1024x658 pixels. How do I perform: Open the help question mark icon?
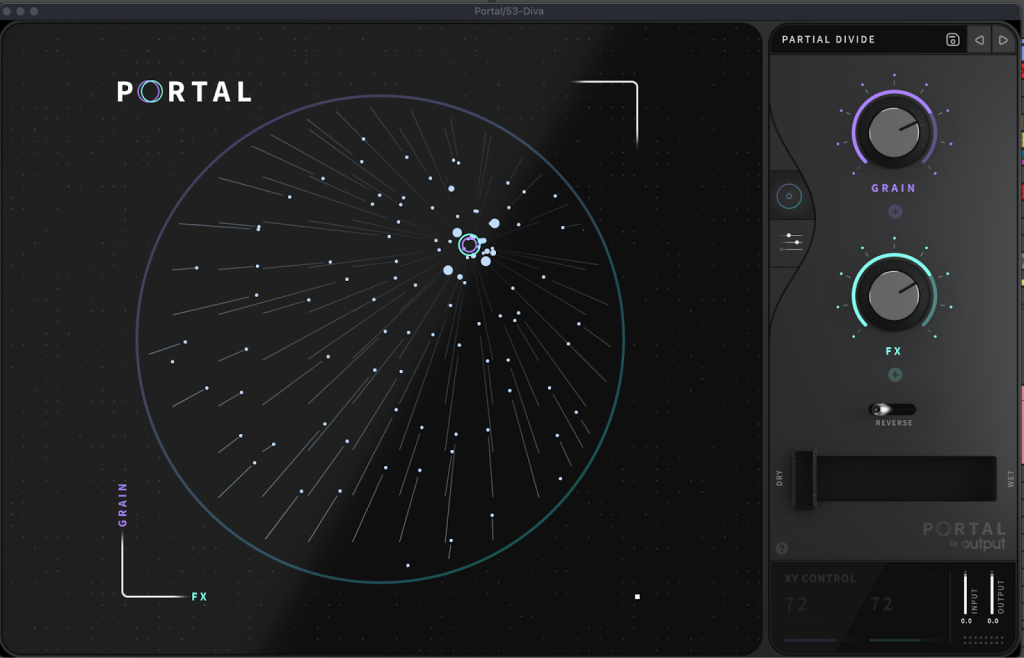pyautogui.click(x=781, y=548)
